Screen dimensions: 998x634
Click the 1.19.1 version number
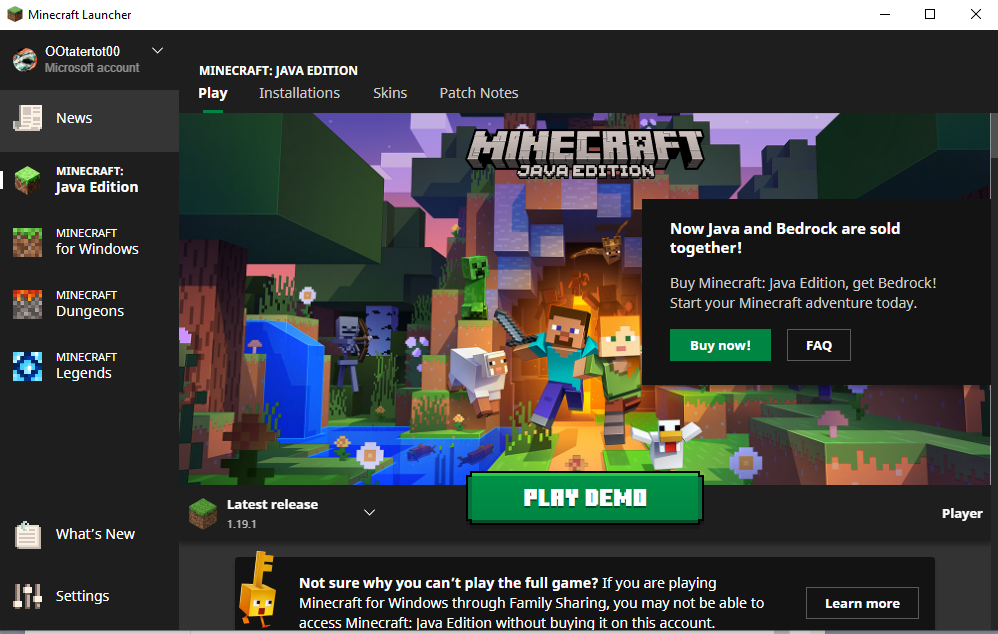point(241,524)
